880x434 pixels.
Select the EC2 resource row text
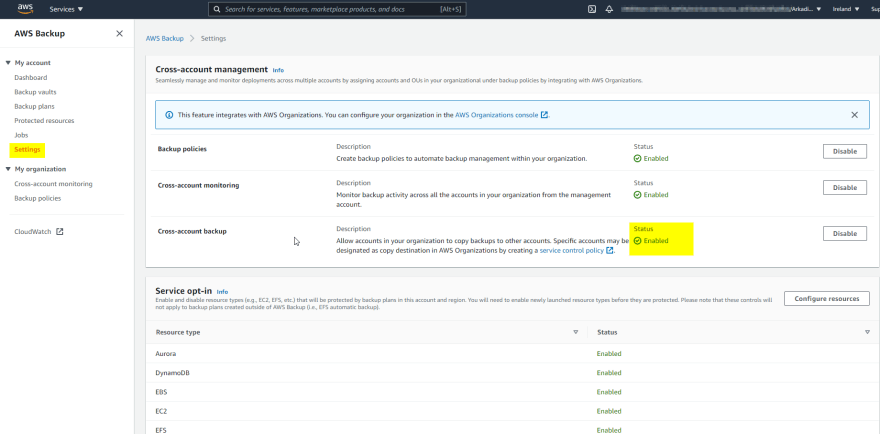pyautogui.click(x=161, y=411)
